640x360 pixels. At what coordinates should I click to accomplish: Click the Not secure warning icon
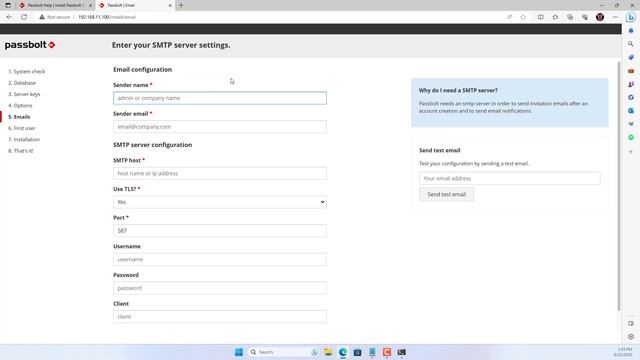tap(42, 17)
